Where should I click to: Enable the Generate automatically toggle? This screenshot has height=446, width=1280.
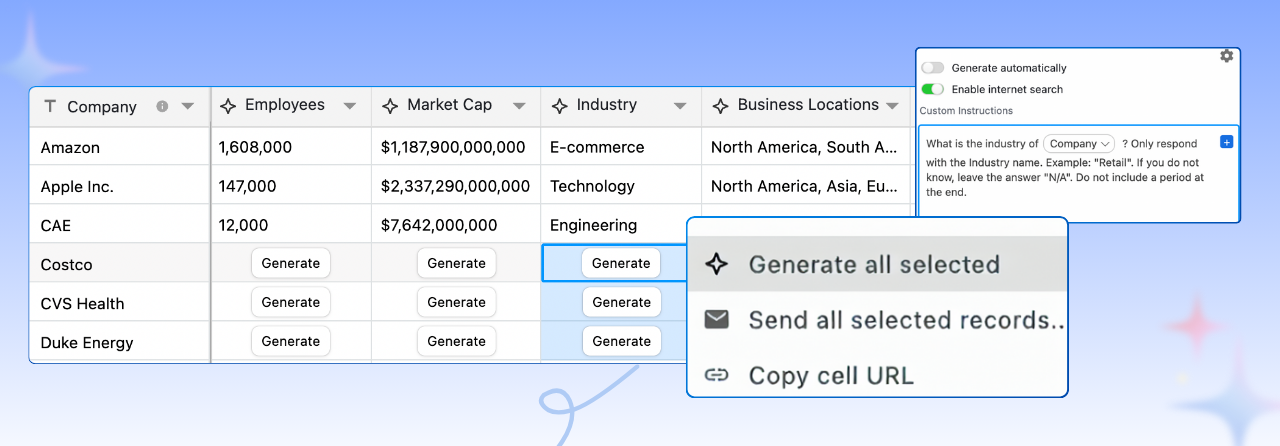point(932,68)
